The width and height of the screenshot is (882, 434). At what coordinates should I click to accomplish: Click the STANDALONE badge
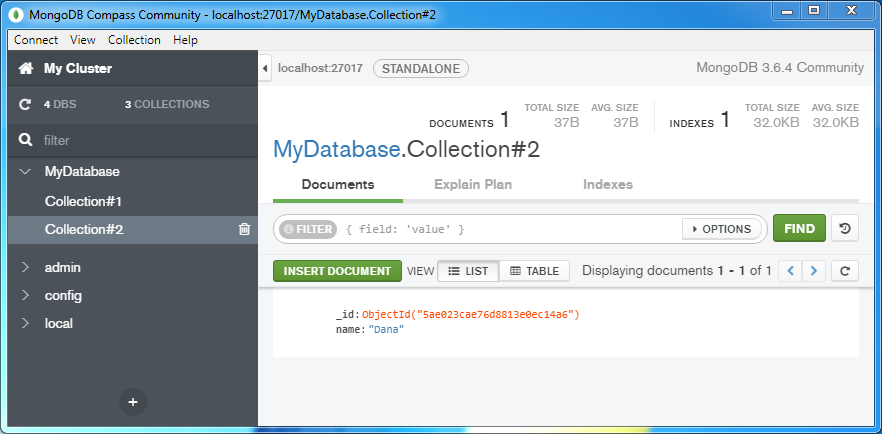click(x=421, y=69)
